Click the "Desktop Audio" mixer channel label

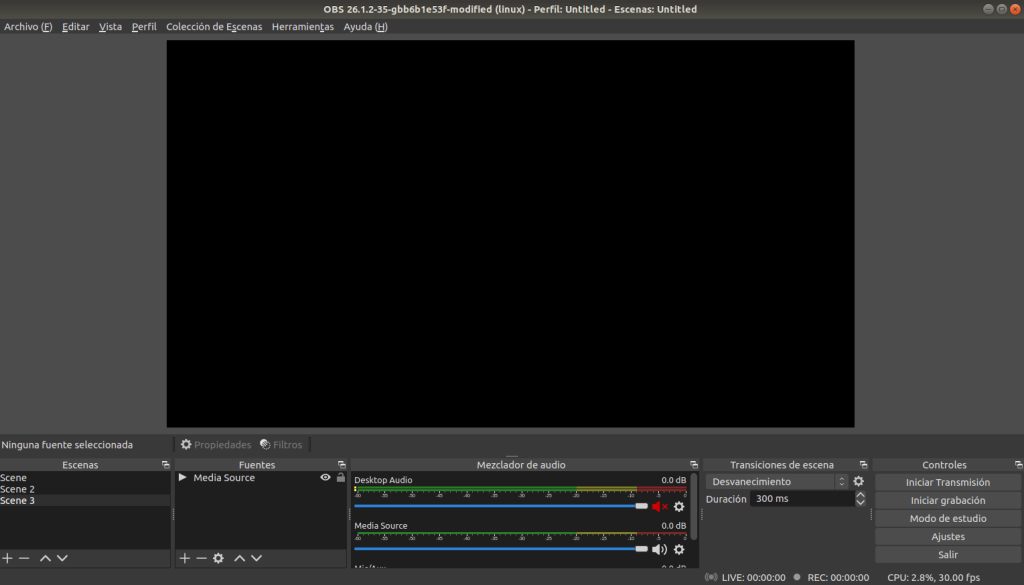[383, 480]
